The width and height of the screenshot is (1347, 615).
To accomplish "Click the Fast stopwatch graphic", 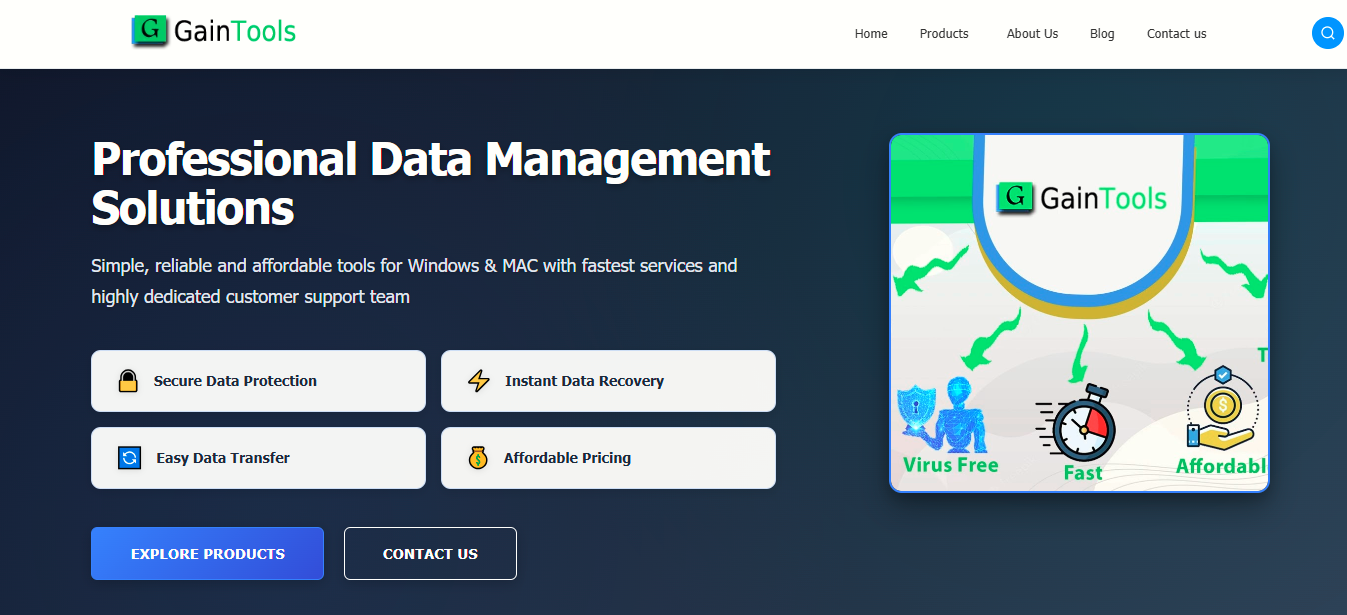I will point(1075,424).
